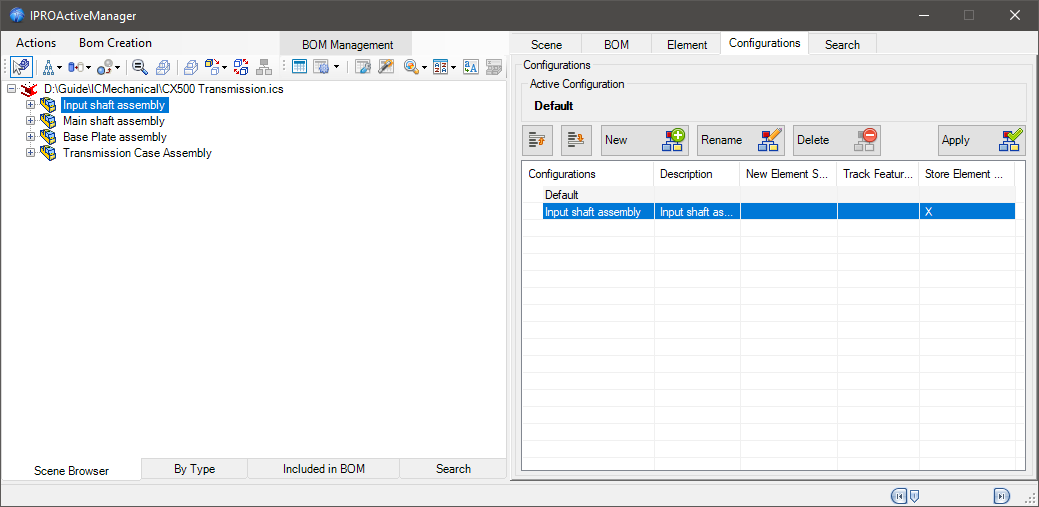Switch to the Element tab

coord(687,45)
